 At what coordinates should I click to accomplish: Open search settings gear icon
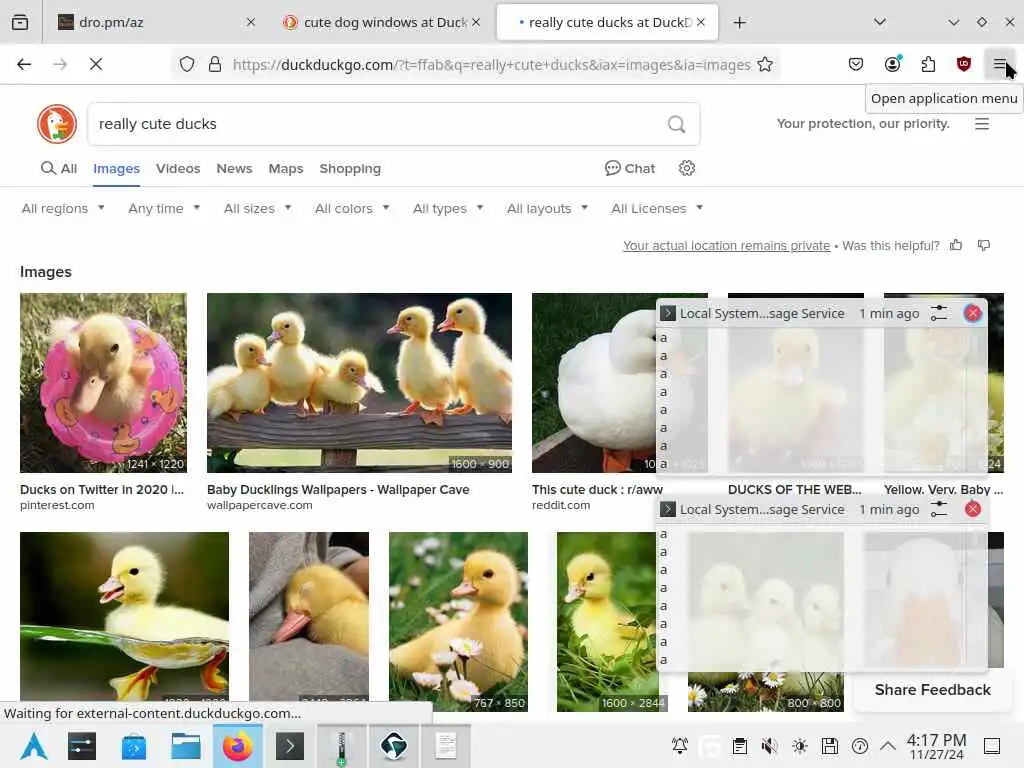[x=686, y=168]
